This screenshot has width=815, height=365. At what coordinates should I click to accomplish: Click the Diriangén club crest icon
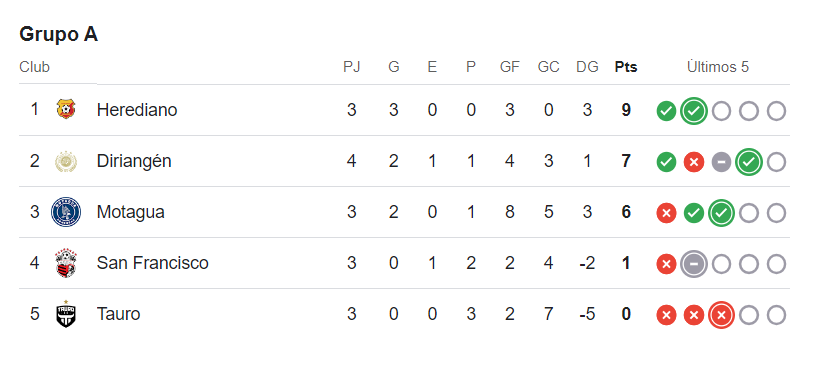pos(66,161)
